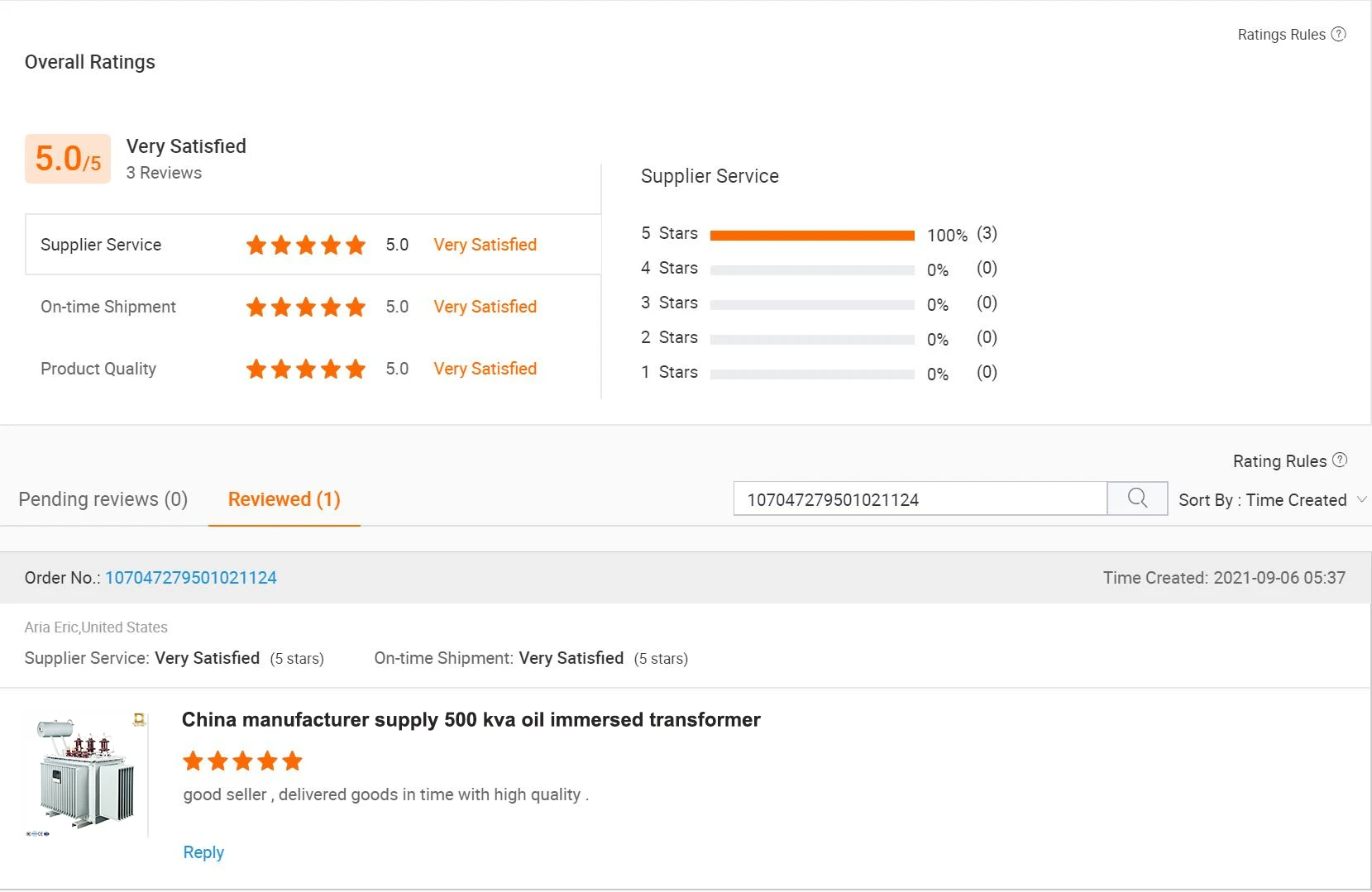Click the search magnifier icon
Viewport: 1372px width, 892px height.
click(1137, 498)
